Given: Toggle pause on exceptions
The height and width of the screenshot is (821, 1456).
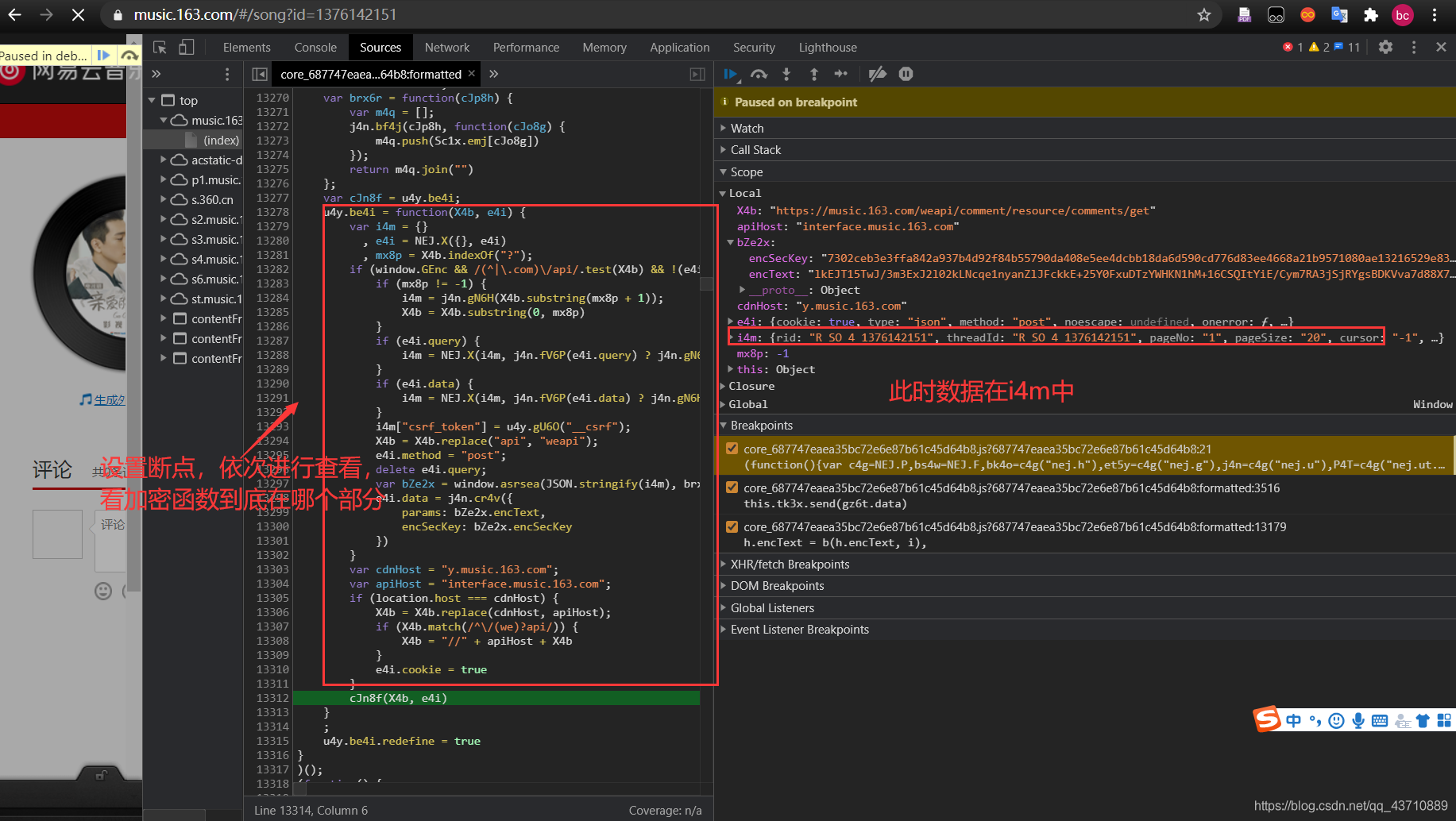Looking at the screenshot, I should [906, 74].
